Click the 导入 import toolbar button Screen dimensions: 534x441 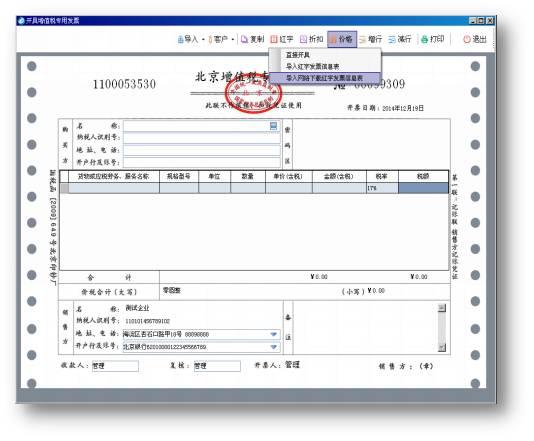[x=188, y=39]
